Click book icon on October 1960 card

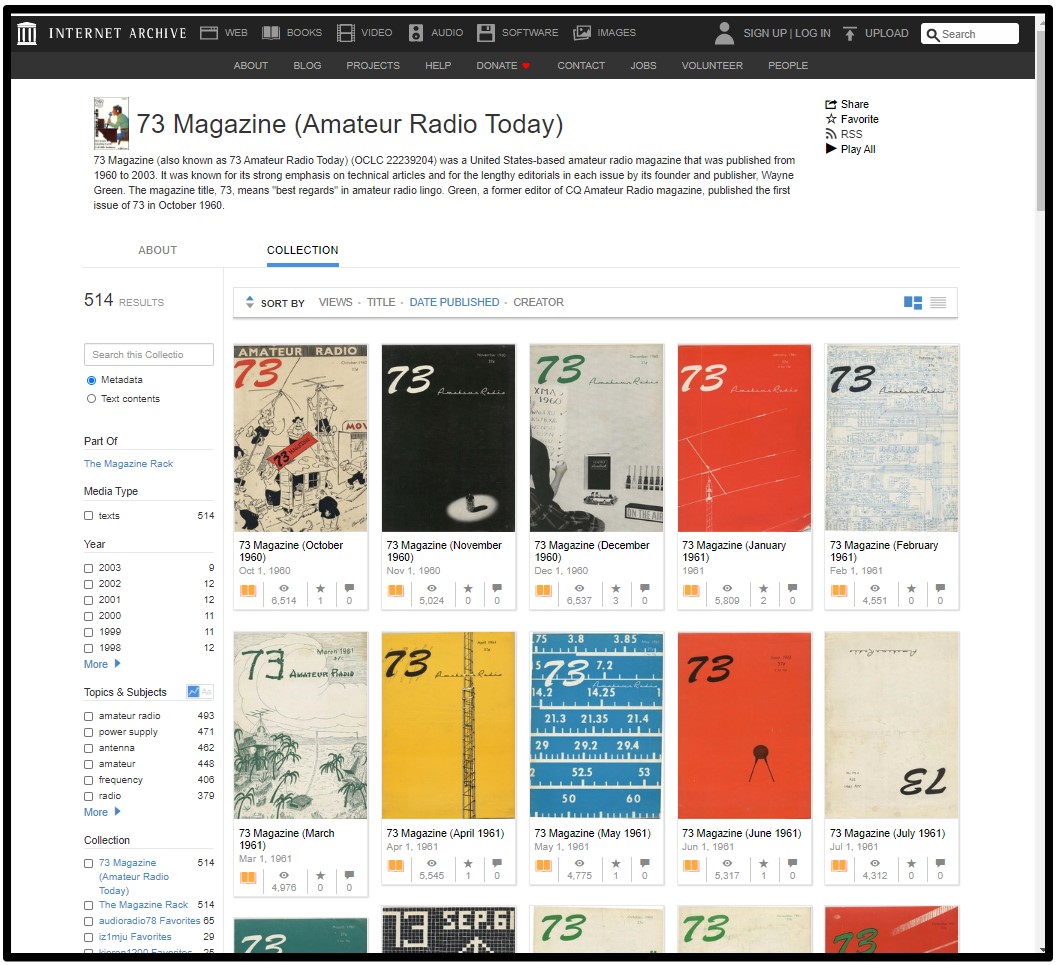[x=248, y=590]
